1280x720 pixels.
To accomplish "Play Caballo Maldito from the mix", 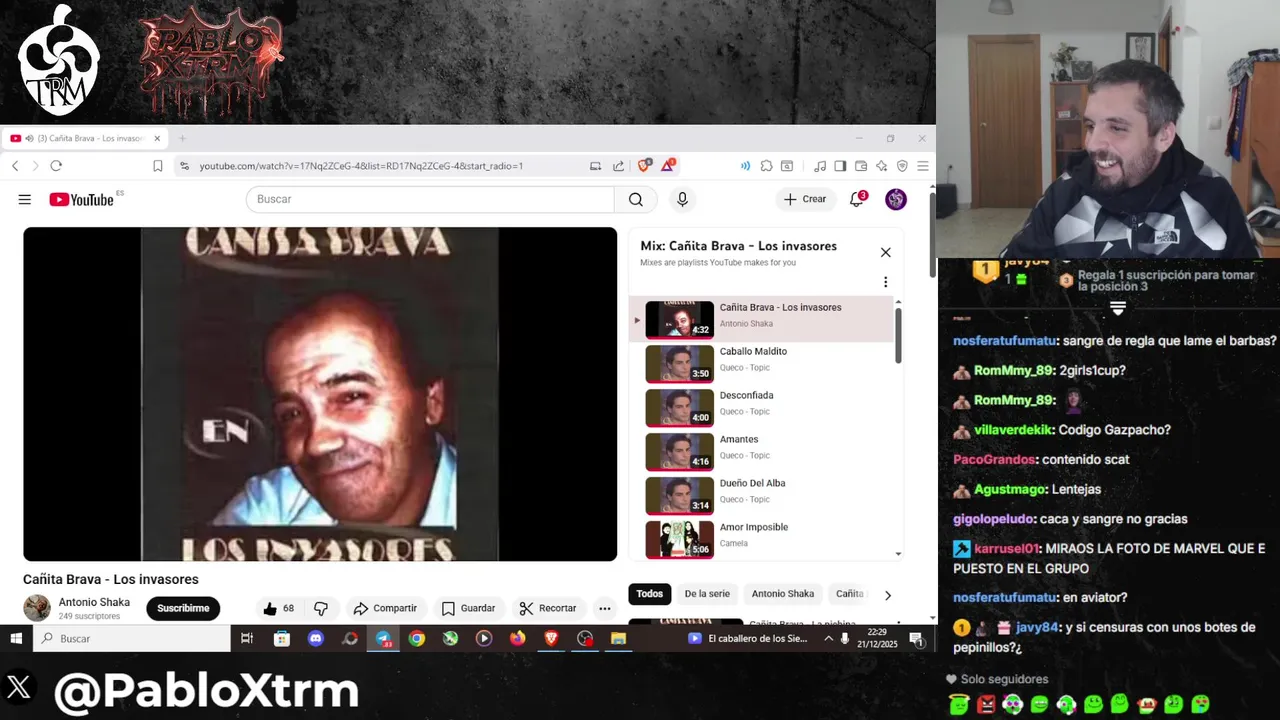I will pyautogui.click(x=761, y=364).
